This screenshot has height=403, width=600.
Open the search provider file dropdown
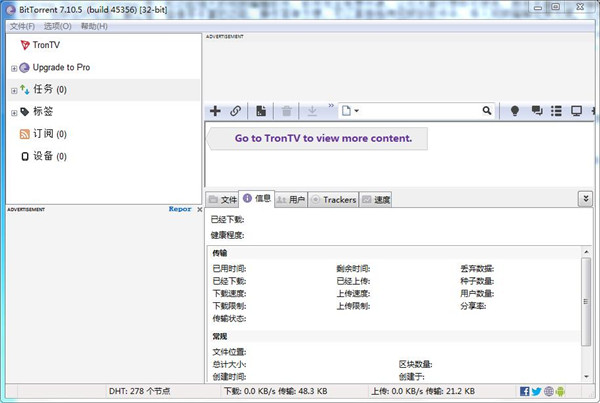click(x=350, y=111)
